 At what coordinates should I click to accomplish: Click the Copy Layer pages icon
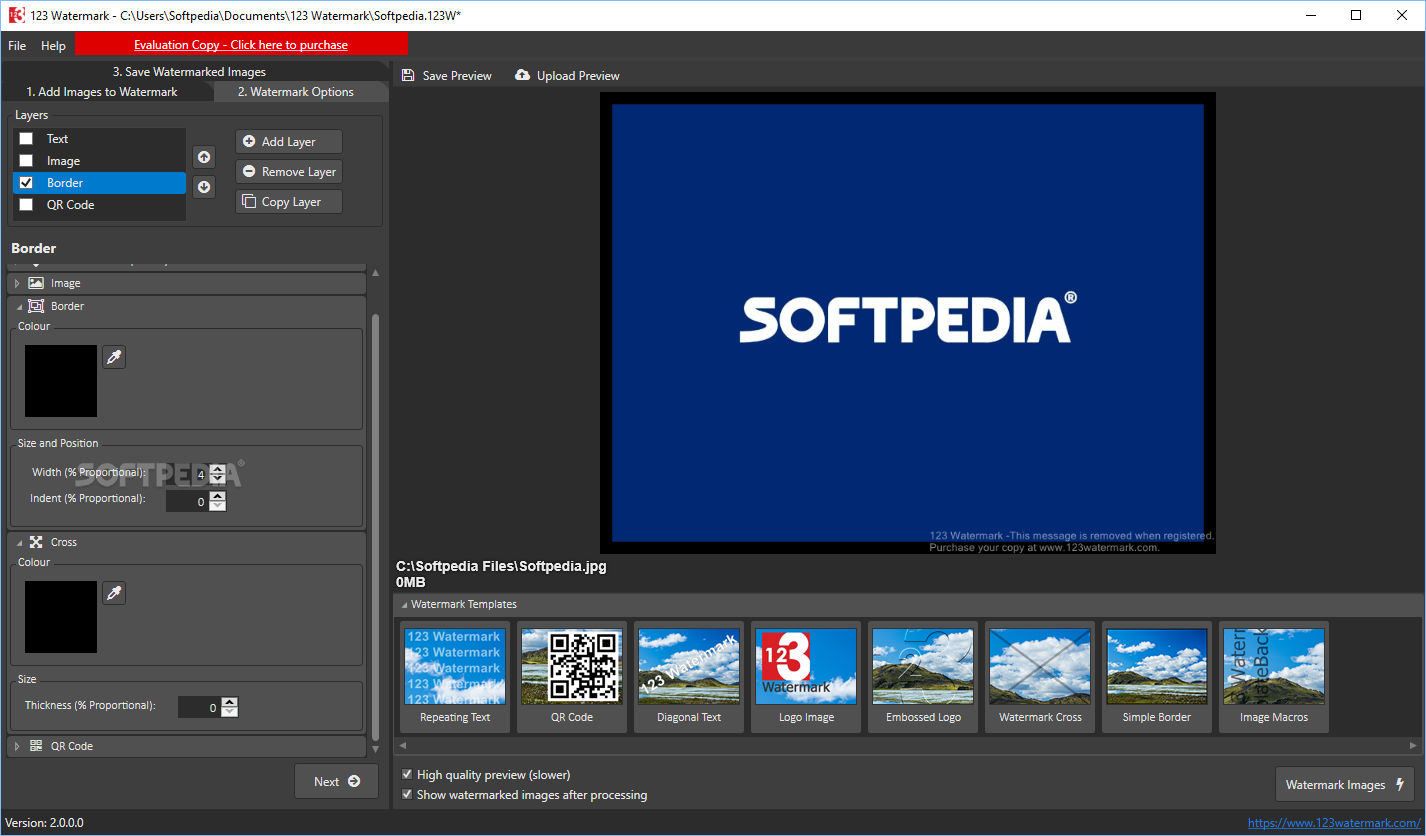click(249, 201)
